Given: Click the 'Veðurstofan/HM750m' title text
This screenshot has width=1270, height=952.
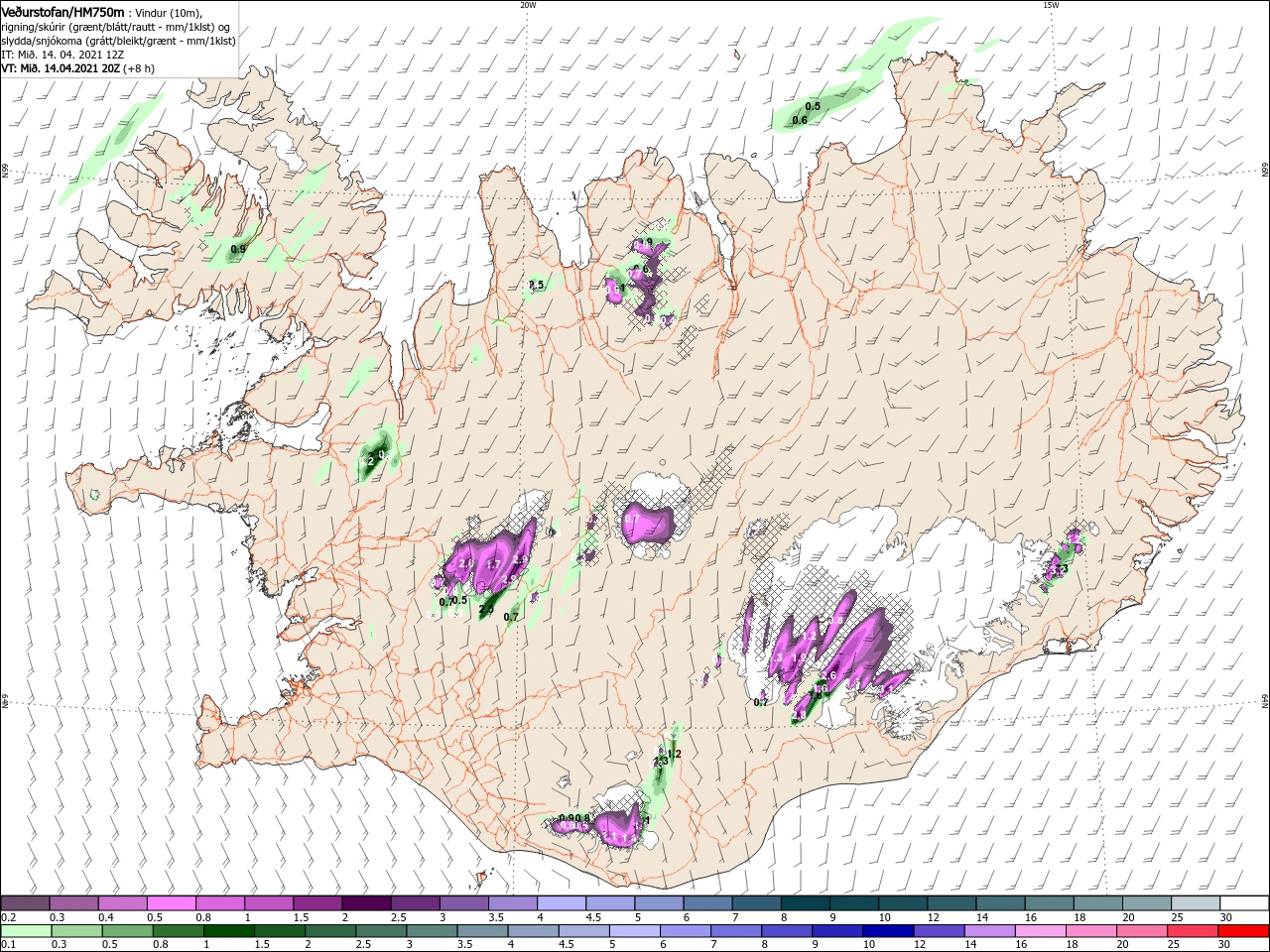Looking at the screenshot, I should 63,11.
